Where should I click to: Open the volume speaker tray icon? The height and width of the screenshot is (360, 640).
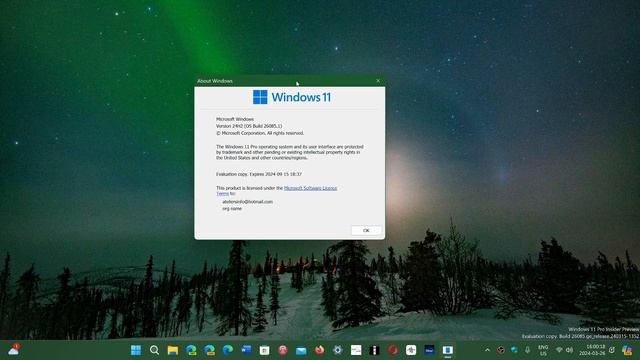569,350
